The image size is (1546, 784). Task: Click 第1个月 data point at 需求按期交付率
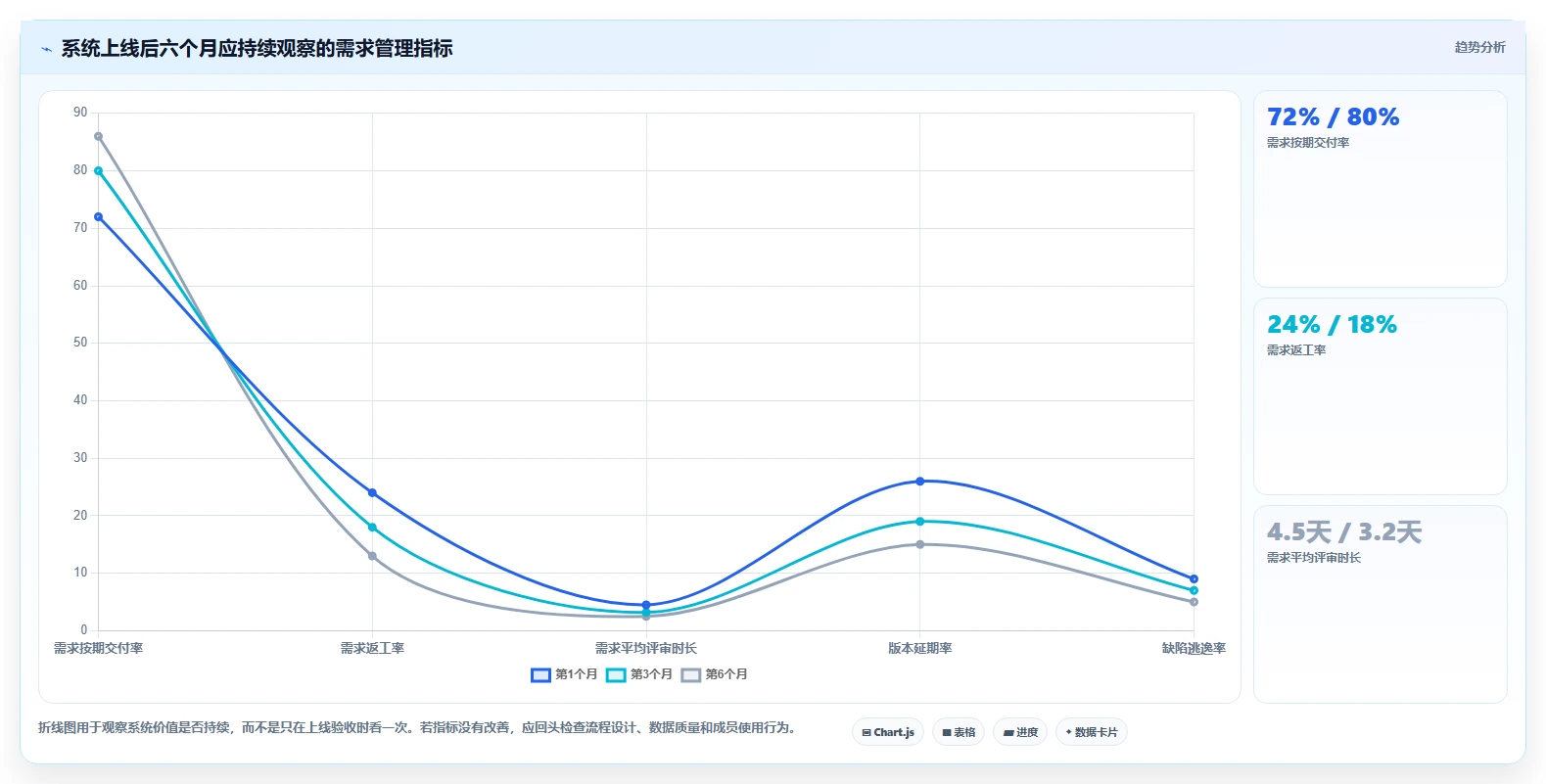tap(98, 217)
